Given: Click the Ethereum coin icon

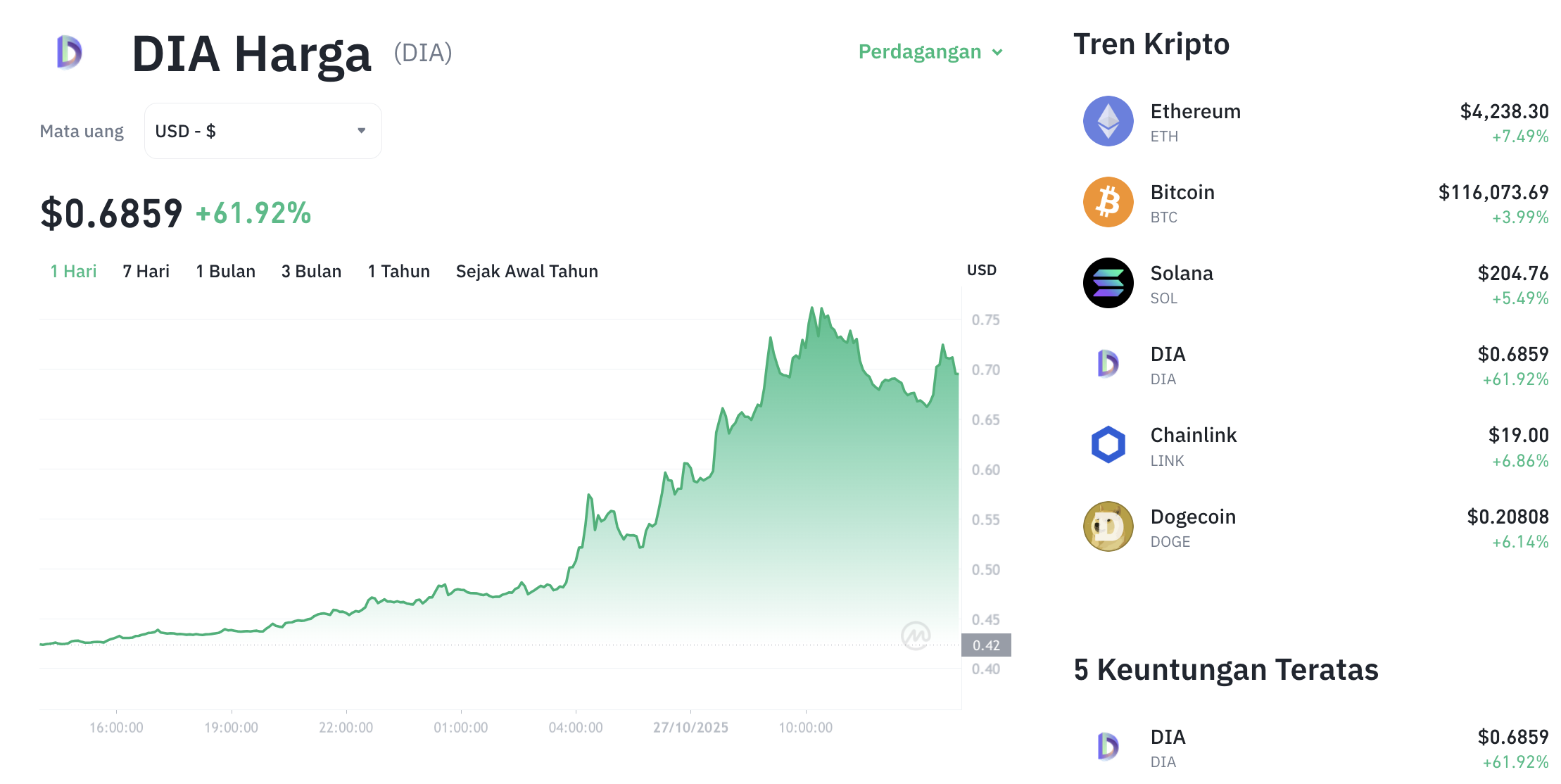Looking at the screenshot, I should [x=1108, y=121].
